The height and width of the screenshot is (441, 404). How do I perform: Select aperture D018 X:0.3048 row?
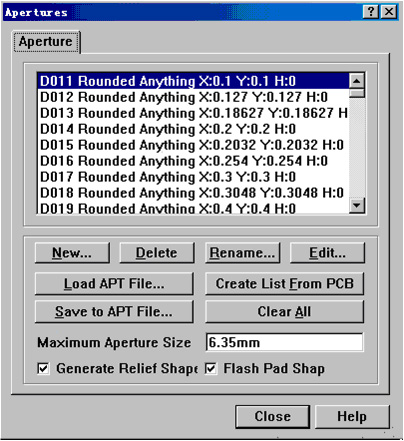pos(193,193)
